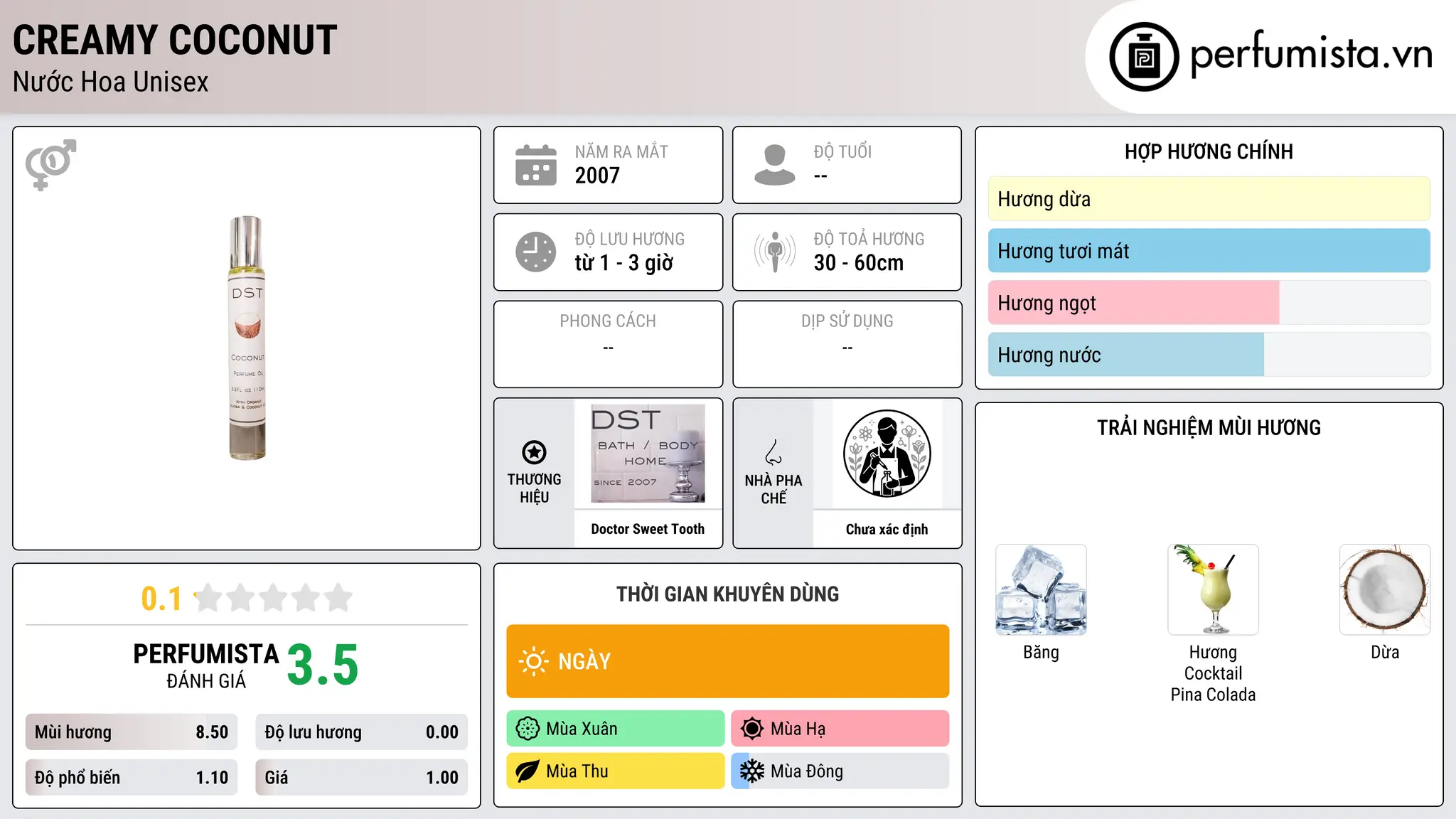Click the sun icon next to Mùa Hạ
This screenshot has width=1456, height=819.
click(x=752, y=729)
